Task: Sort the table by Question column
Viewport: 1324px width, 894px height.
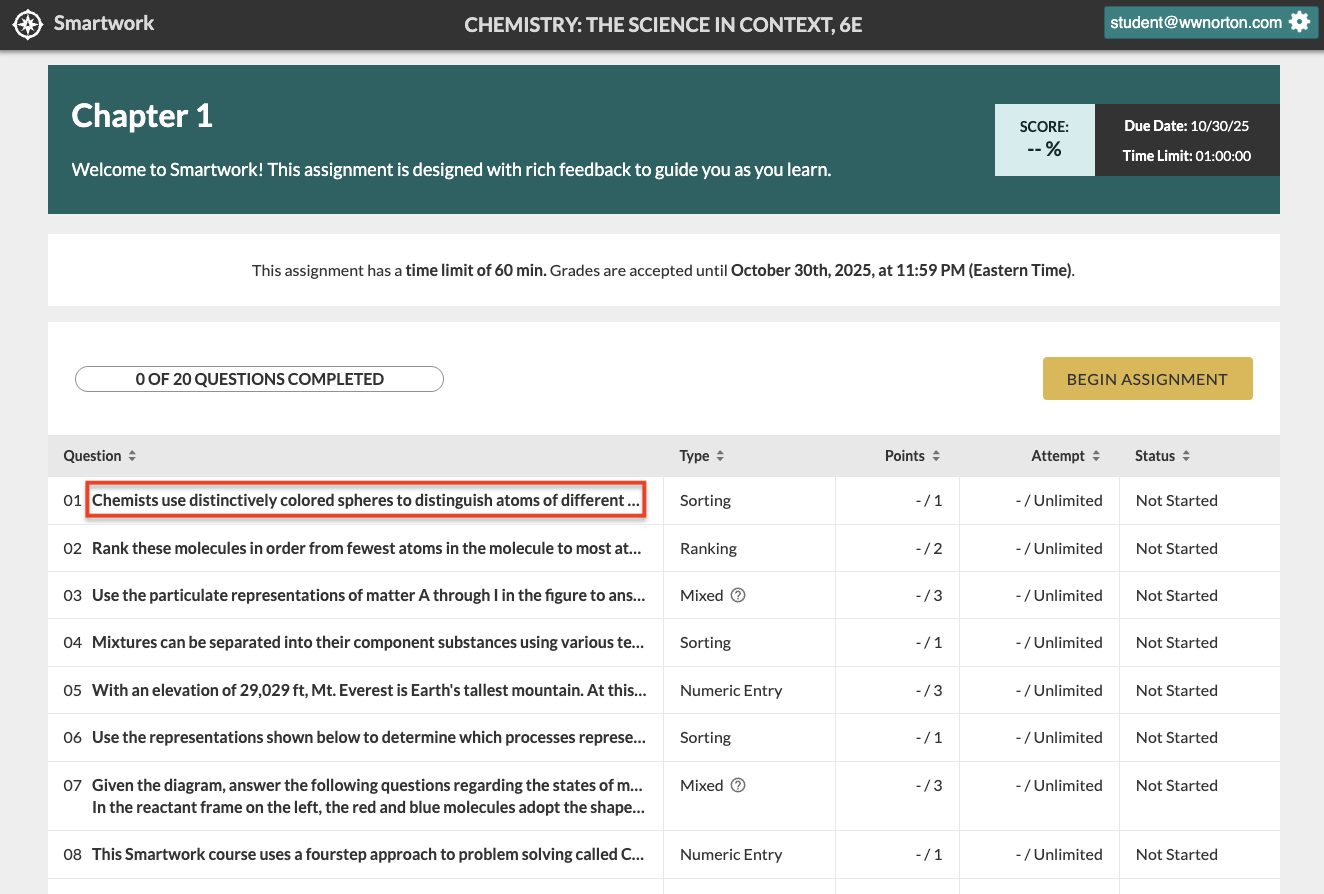Action: [100, 456]
